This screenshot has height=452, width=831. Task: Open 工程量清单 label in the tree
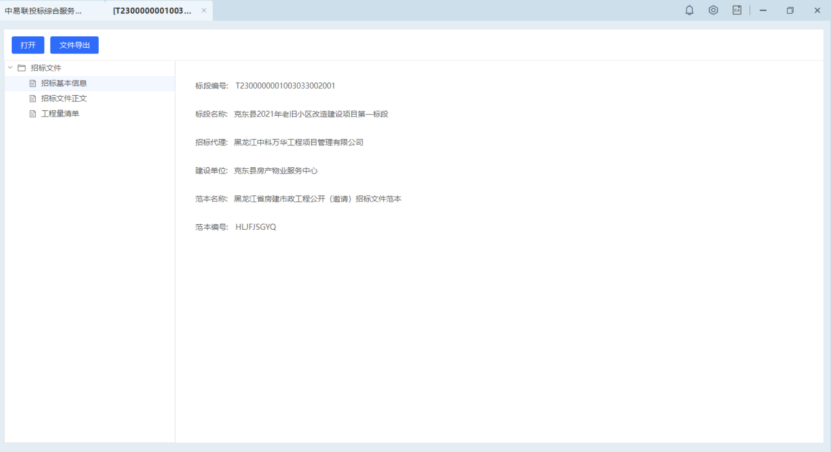tap(60, 114)
